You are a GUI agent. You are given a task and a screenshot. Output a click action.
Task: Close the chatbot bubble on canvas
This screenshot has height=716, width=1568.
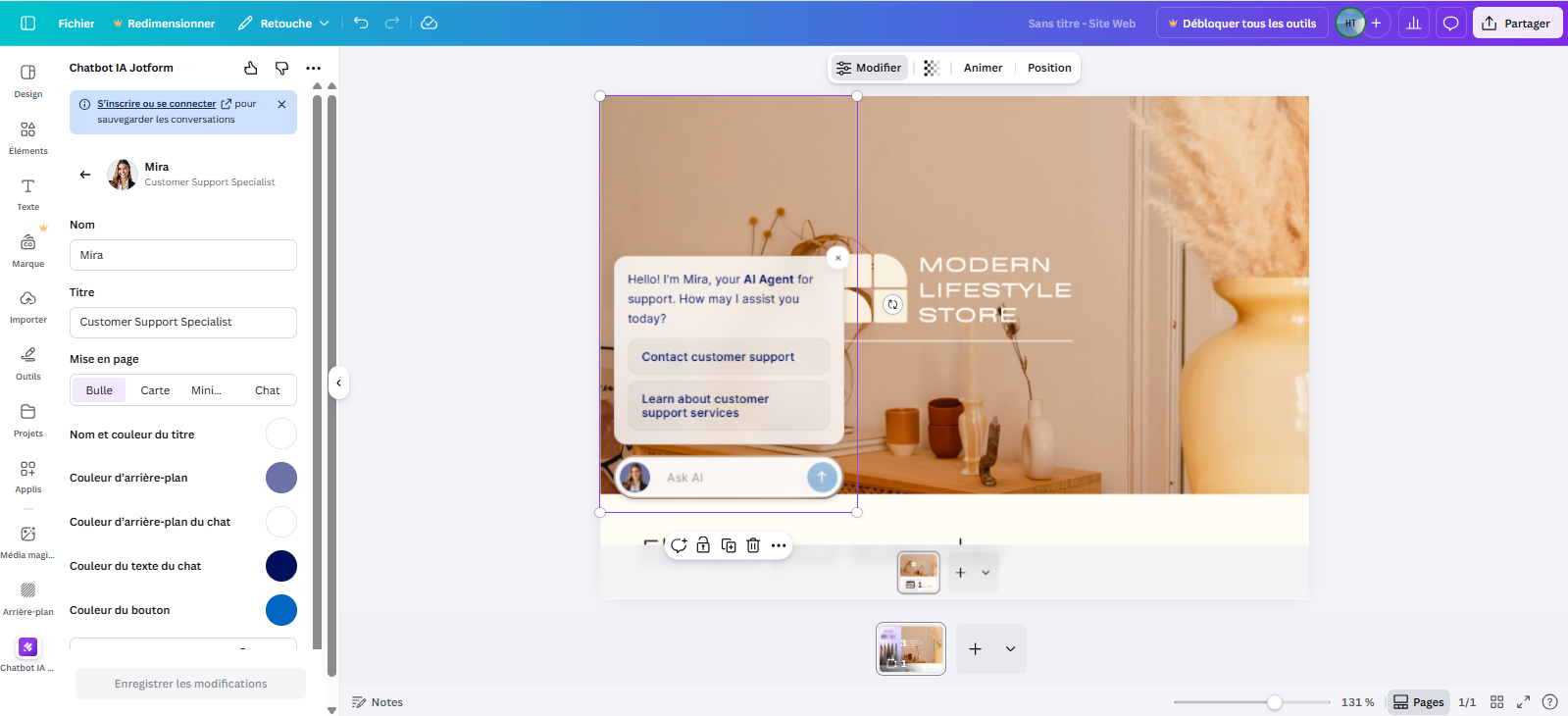(x=837, y=258)
